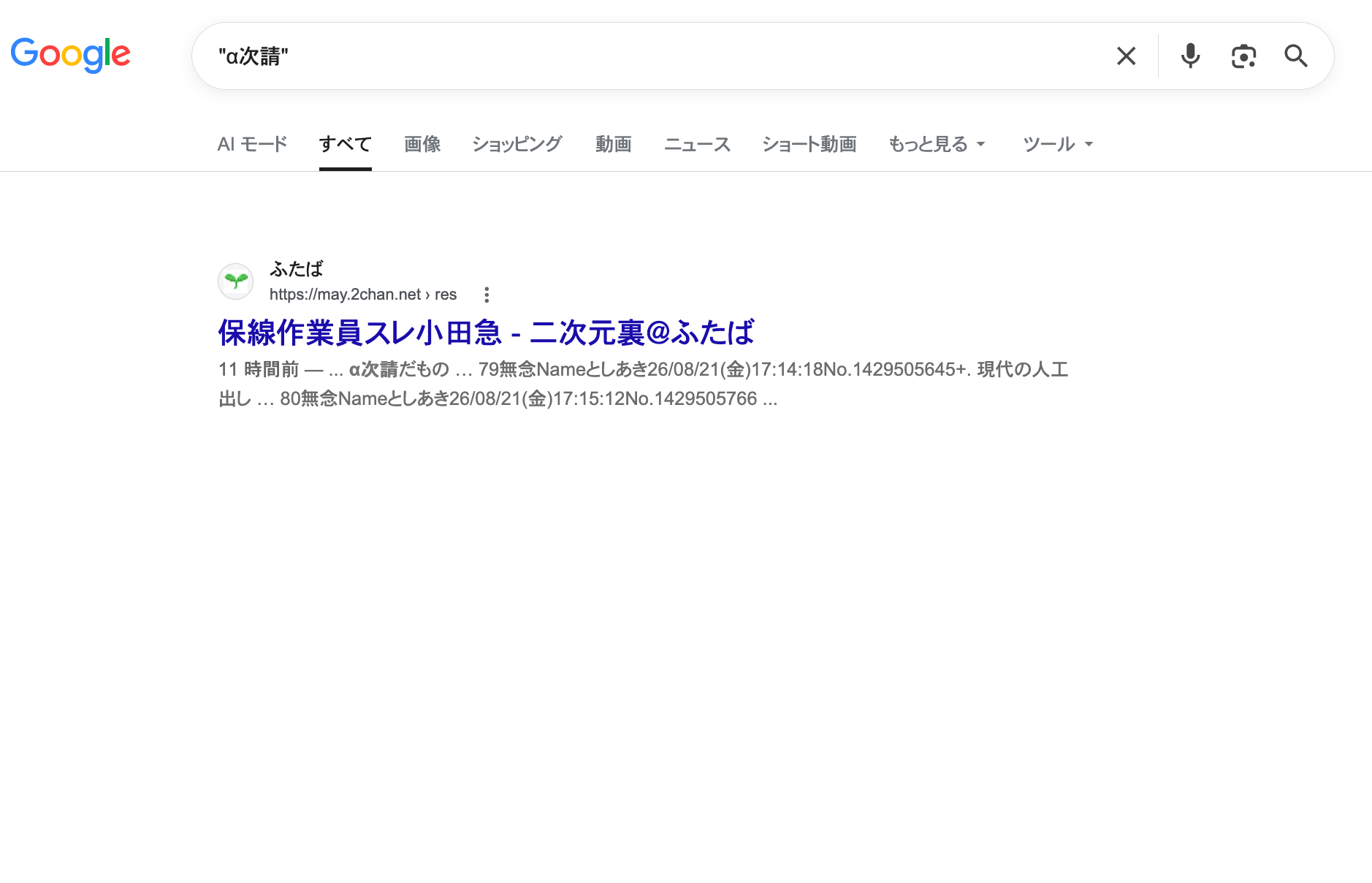
Task: Click the Google logo
Action: [x=70, y=55]
